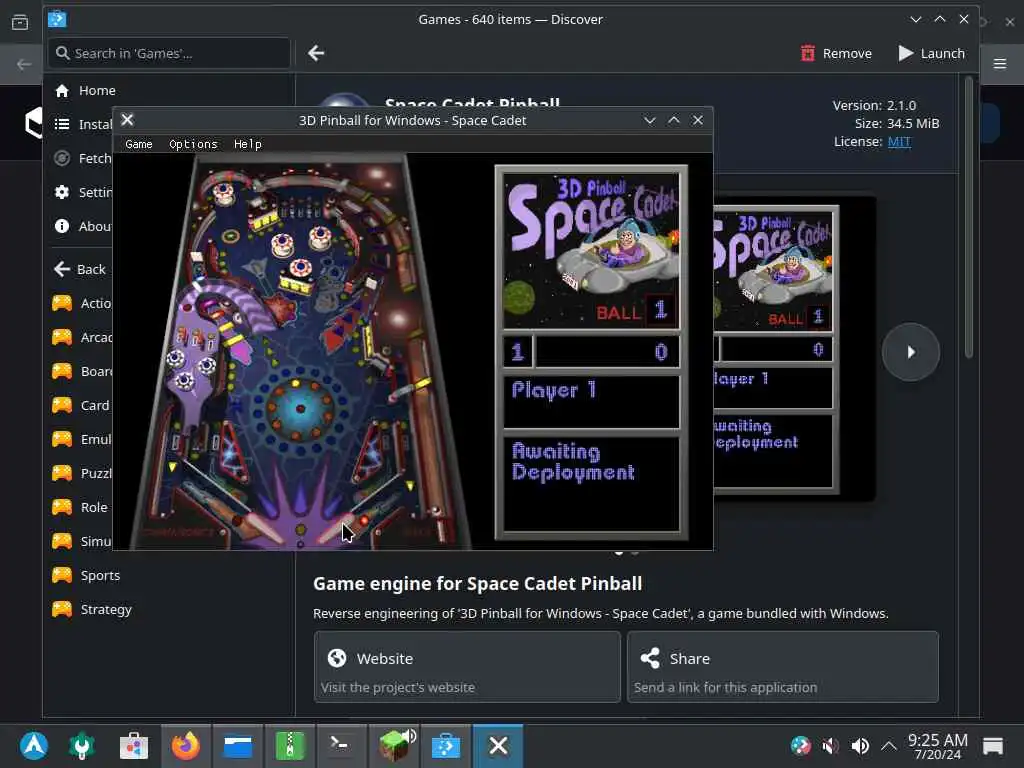Open the Help menu in Pinball
1024x768 pixels.
[x=248, y=144]
